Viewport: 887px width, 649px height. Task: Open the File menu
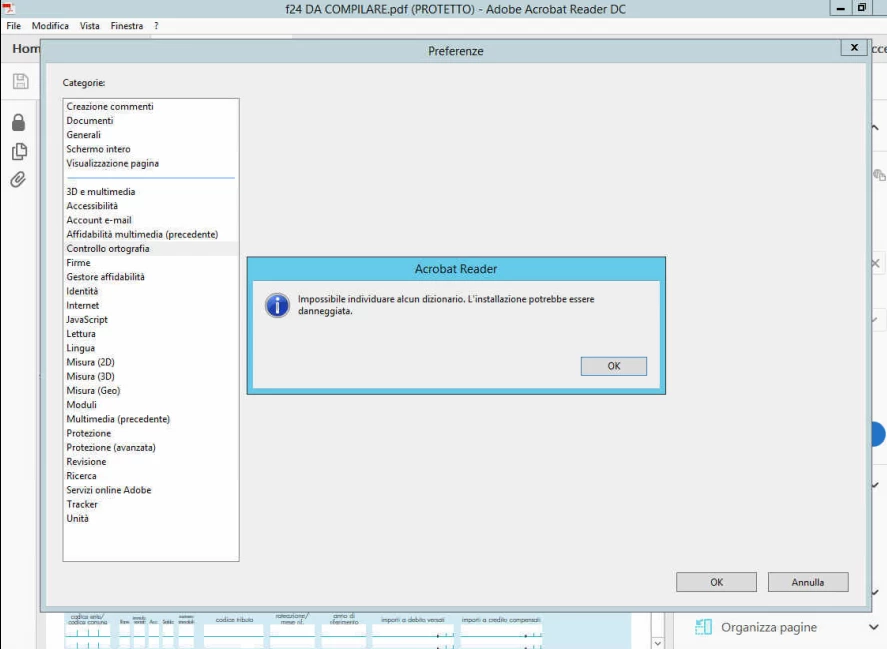click(14, 26)
